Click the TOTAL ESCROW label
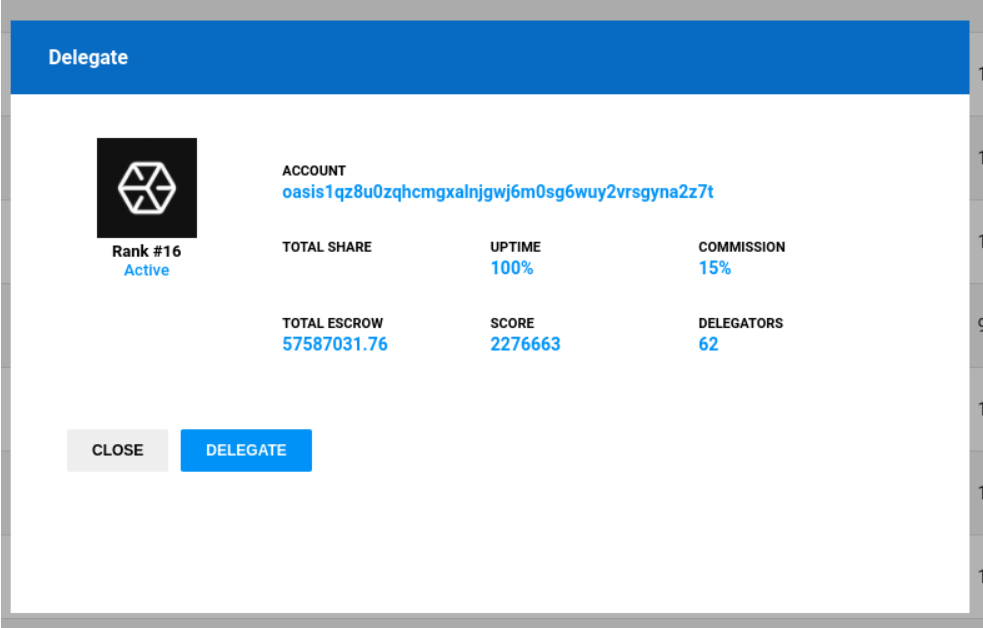 point(332,323)
